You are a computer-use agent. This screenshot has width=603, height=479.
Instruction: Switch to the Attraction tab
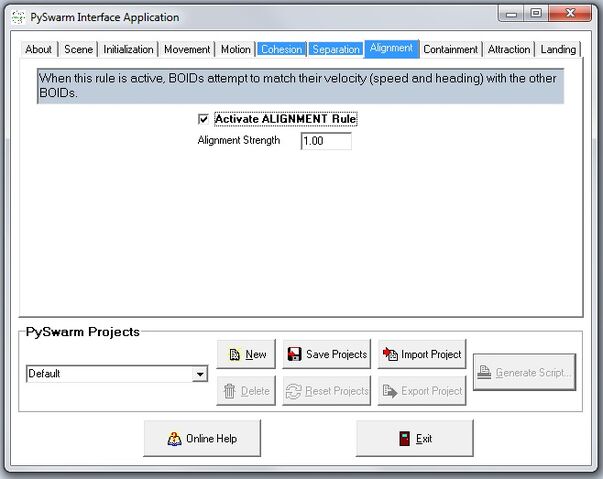point(509,50)
